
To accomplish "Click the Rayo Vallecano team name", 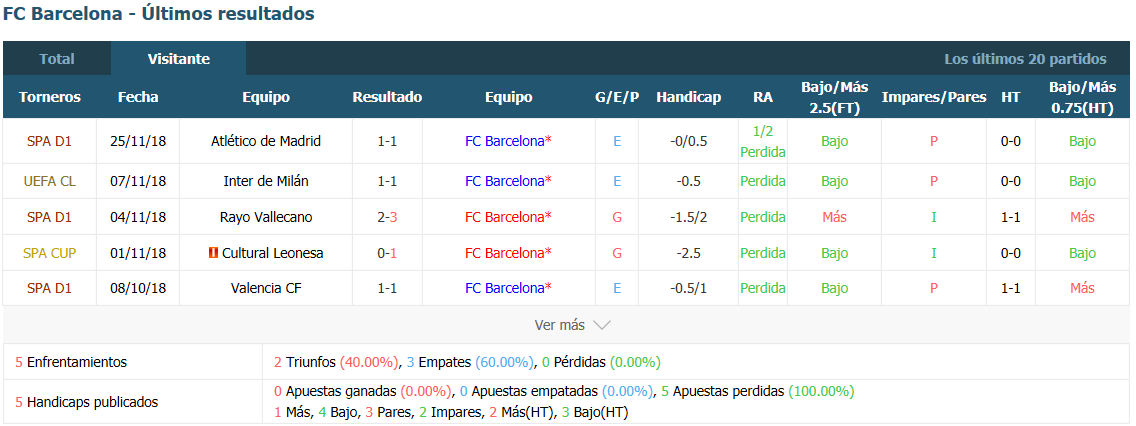I will 266,217.
